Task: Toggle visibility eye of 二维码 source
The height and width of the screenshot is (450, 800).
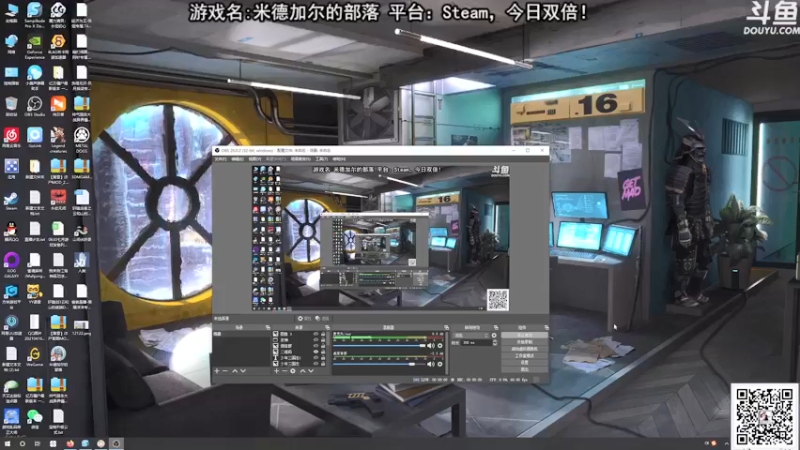Action: pos(316,352)
